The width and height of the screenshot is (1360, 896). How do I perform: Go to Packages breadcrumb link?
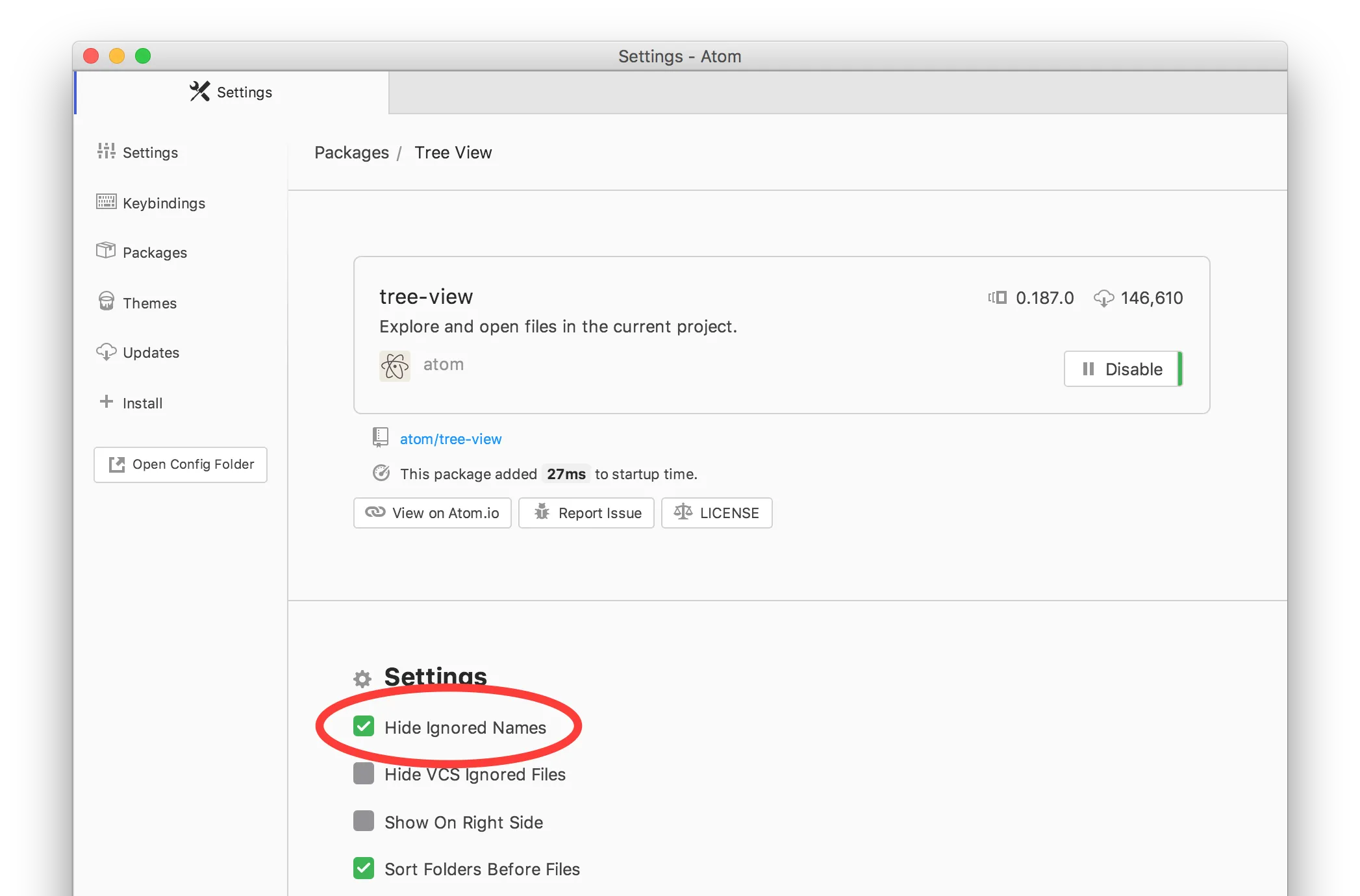point(351,153)
